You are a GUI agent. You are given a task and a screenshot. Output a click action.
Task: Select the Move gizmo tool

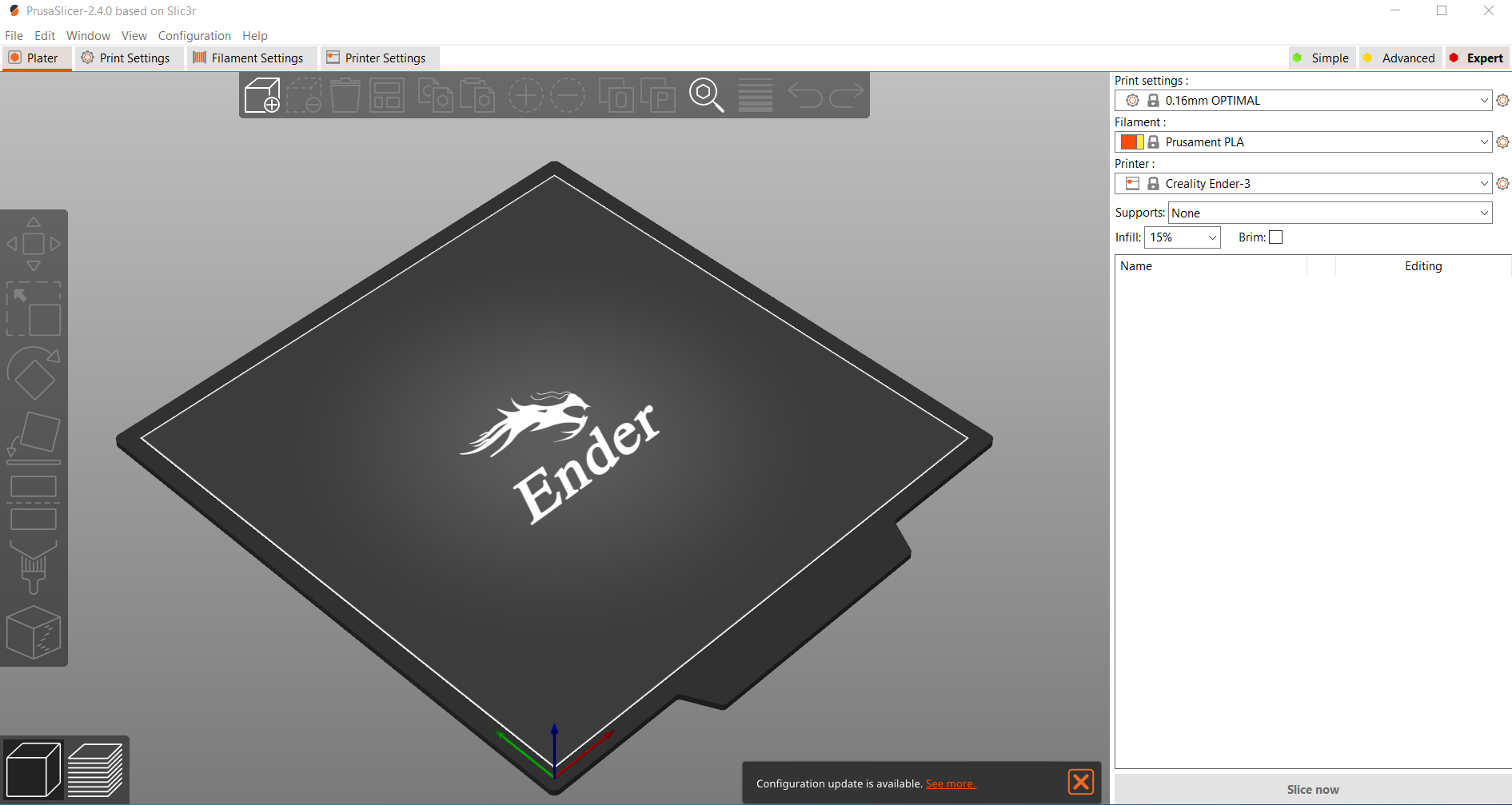point(34,244)
